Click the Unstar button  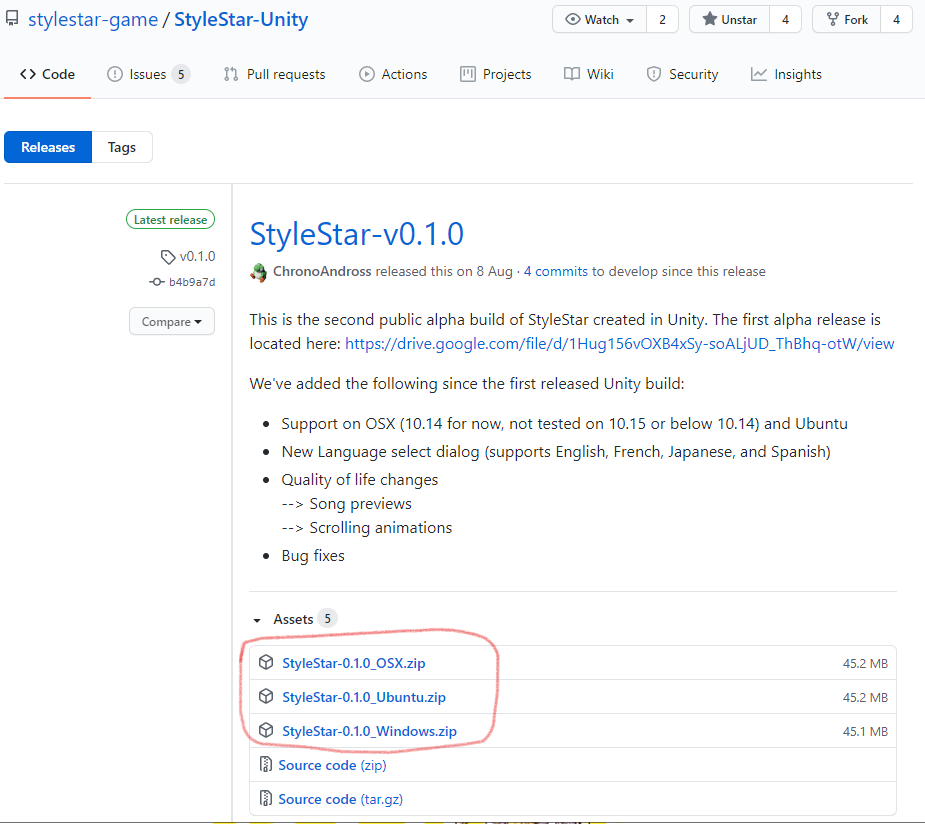730,19
